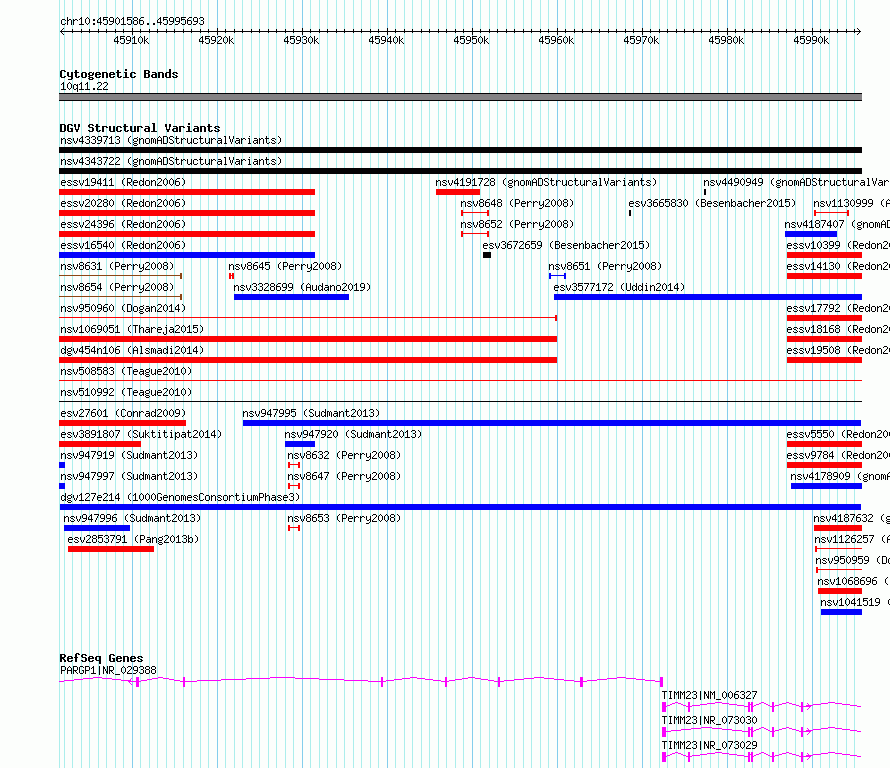This screenshot has width=890, height=768.
Task: Select essv17792 variant label
Action: [x=838, y=308]
